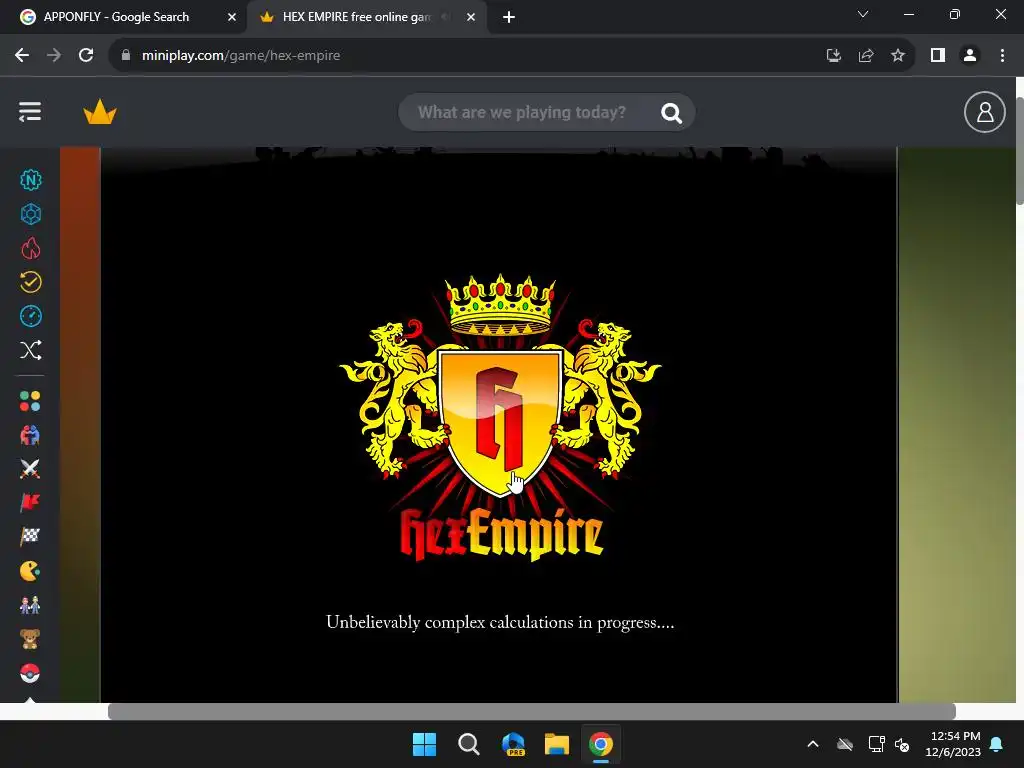Go forward in browser history
1024x768 pixels.
[54, 56]
